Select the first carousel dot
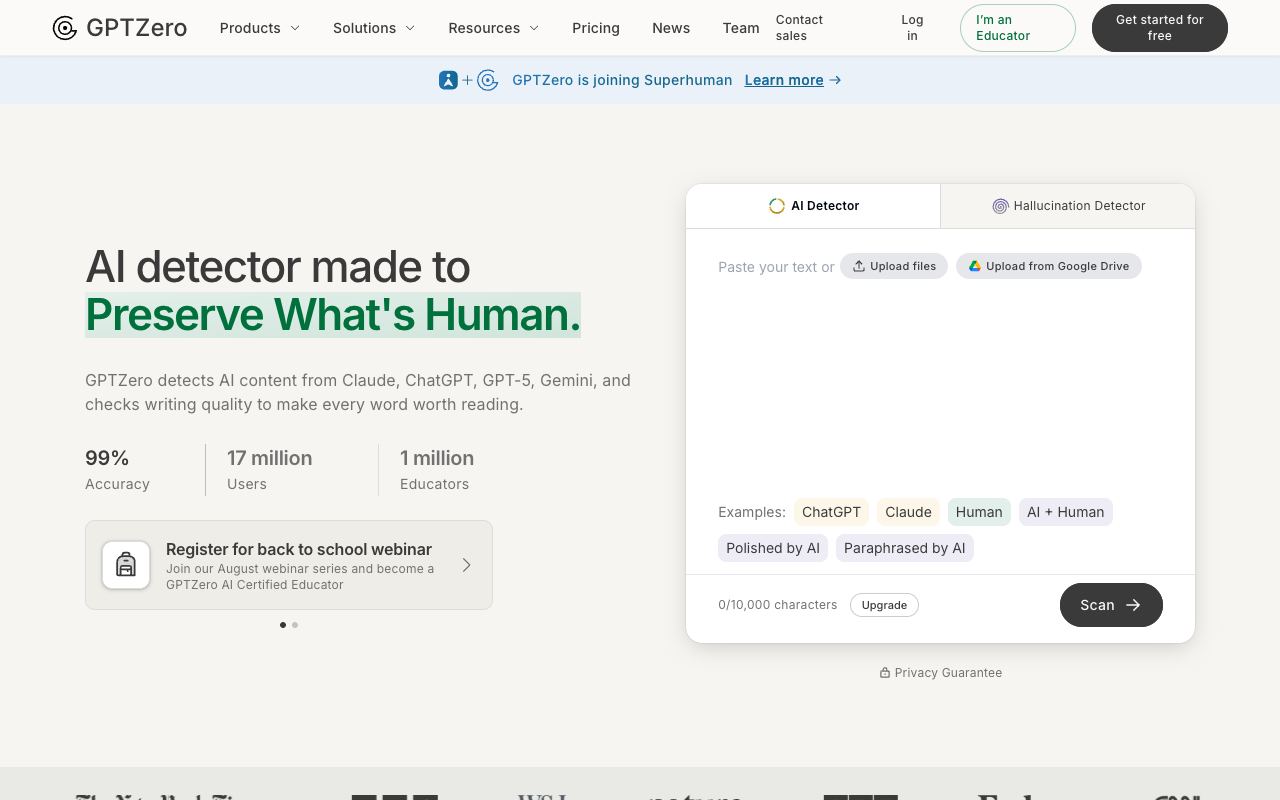The width and height of the screenshot is (1280, 800). [x=283, y=625]
